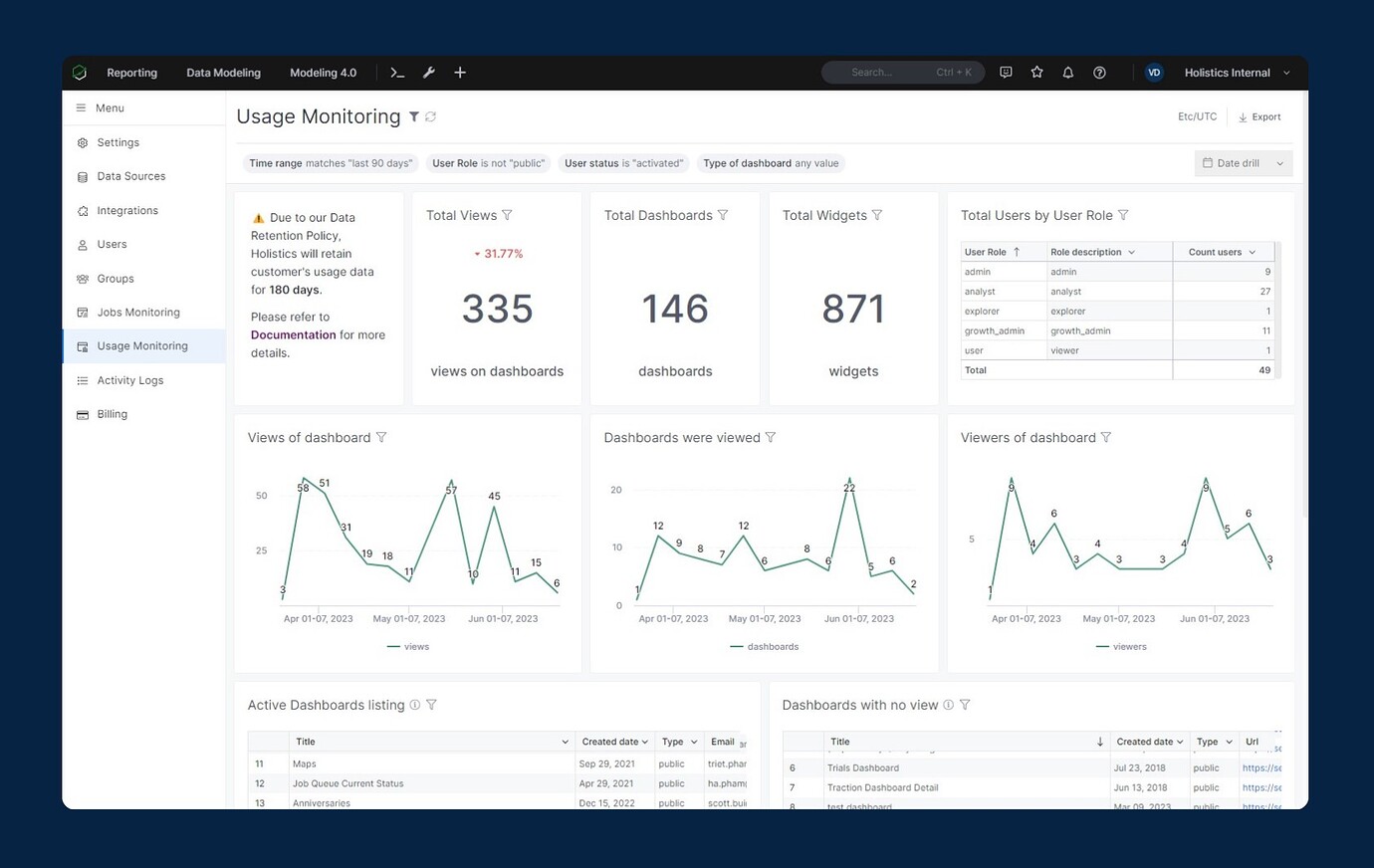
Task: Click the wrench tool icon in the toolbar
Action: 428,72
